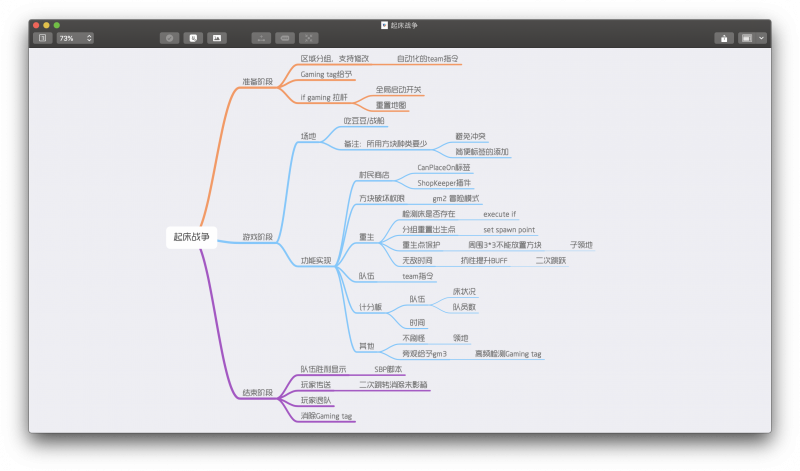The image size is (800, 471).
Task: Click the insert image toolbar icon
Action: (x=216, y=38)
